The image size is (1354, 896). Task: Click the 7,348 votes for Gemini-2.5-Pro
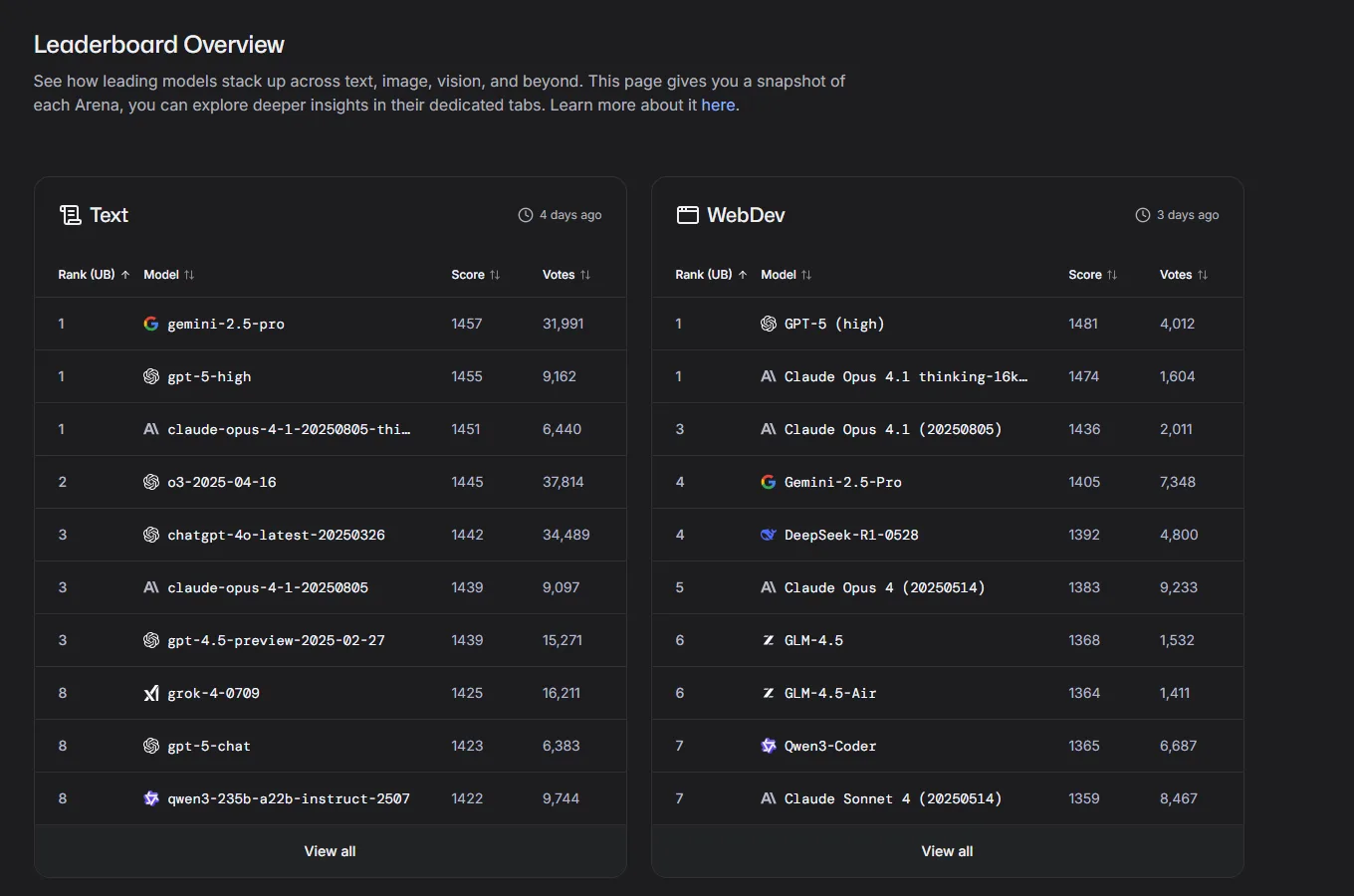point(1178,482)
